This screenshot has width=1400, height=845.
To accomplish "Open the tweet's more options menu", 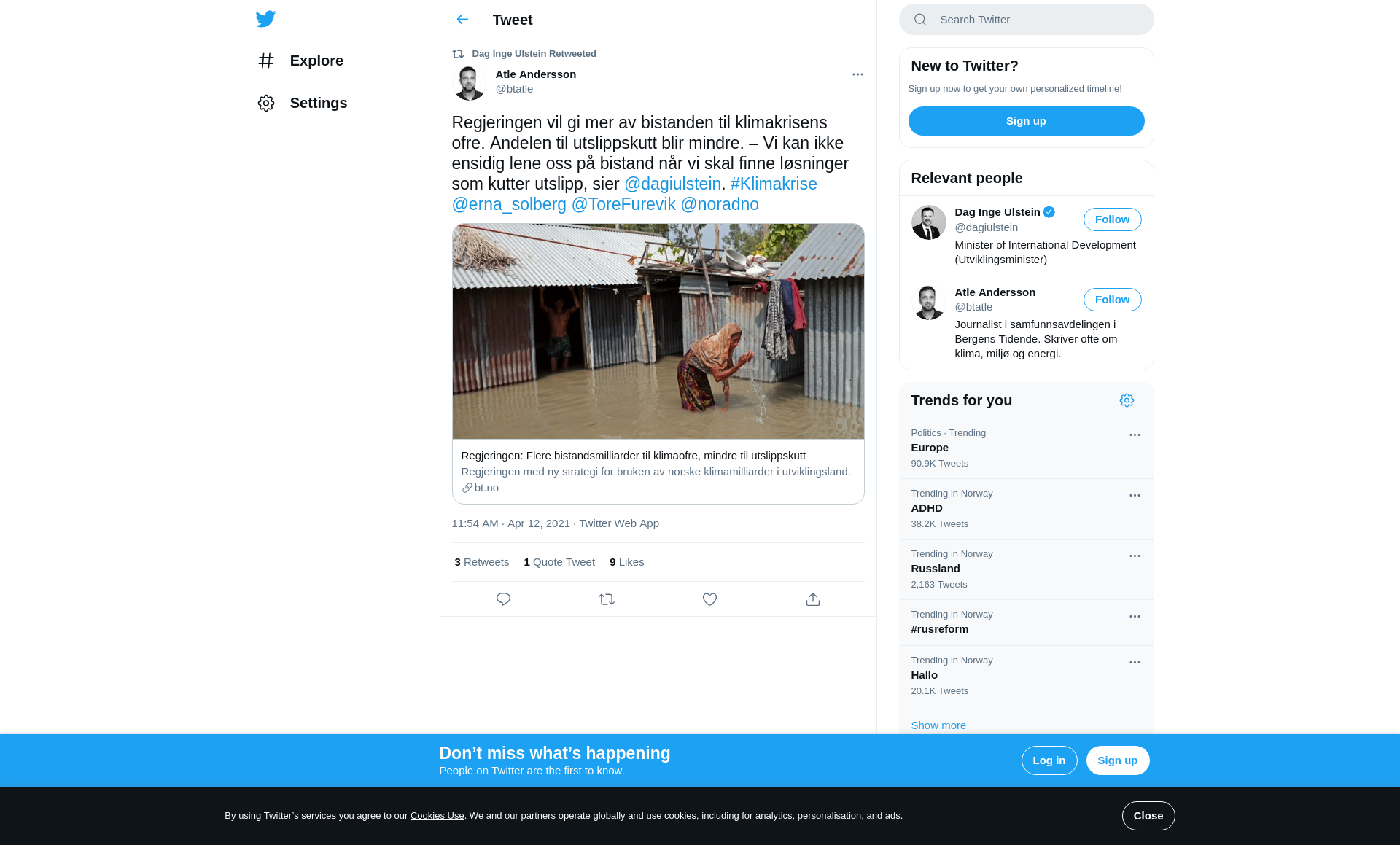I will [857, 74].
